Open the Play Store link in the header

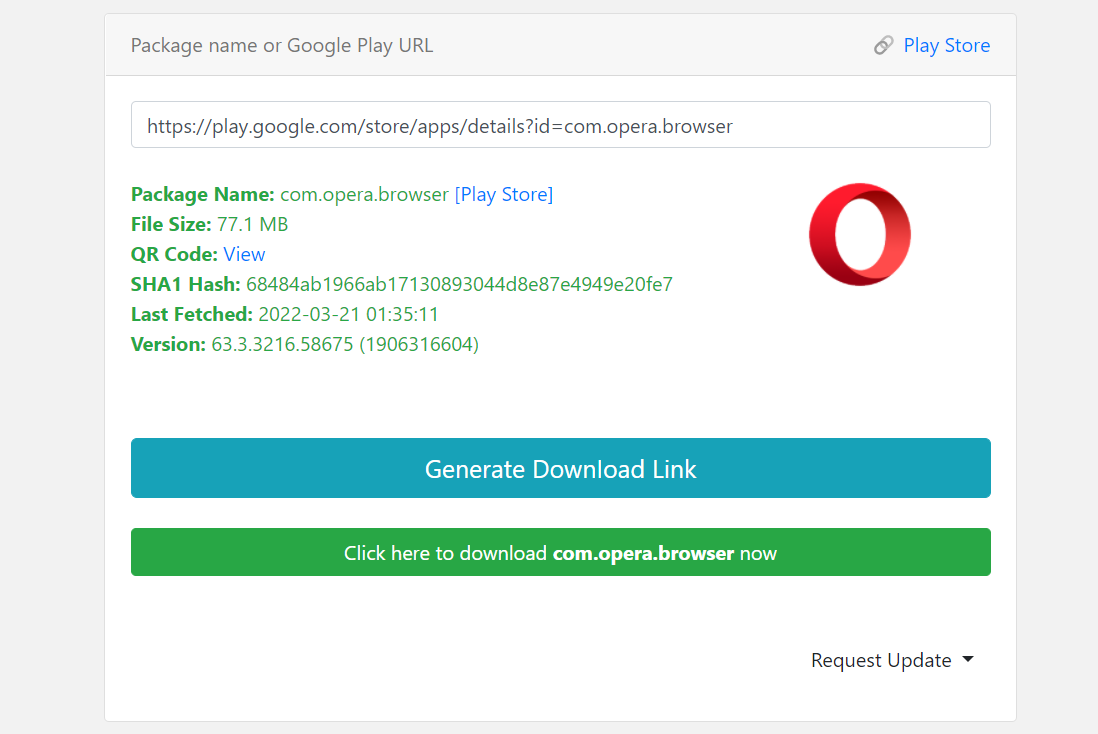(x=946, y=45)
